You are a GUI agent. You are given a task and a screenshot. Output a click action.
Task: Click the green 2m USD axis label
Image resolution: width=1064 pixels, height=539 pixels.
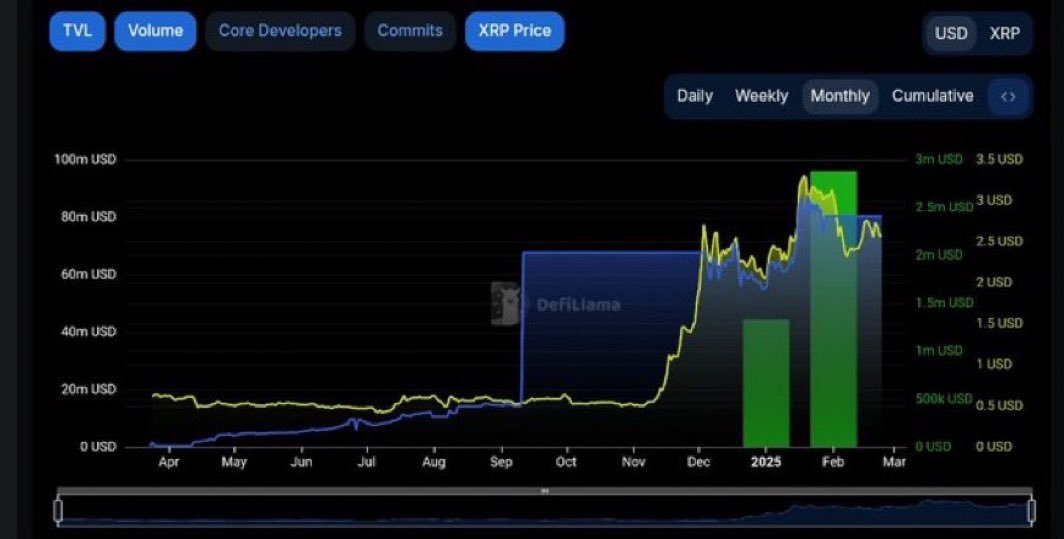[938, 255]
